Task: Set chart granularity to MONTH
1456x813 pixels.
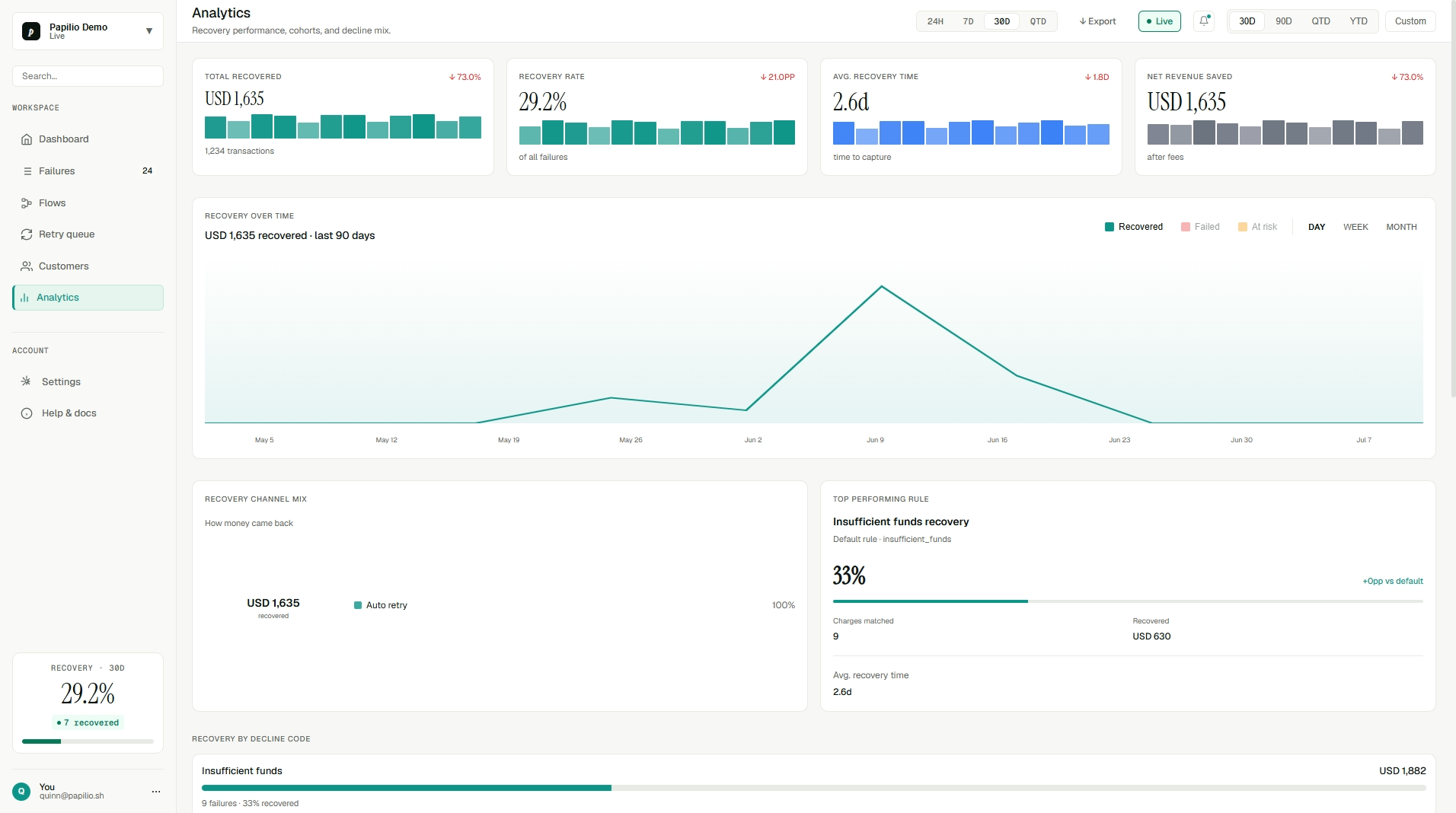Action: 1401,227
